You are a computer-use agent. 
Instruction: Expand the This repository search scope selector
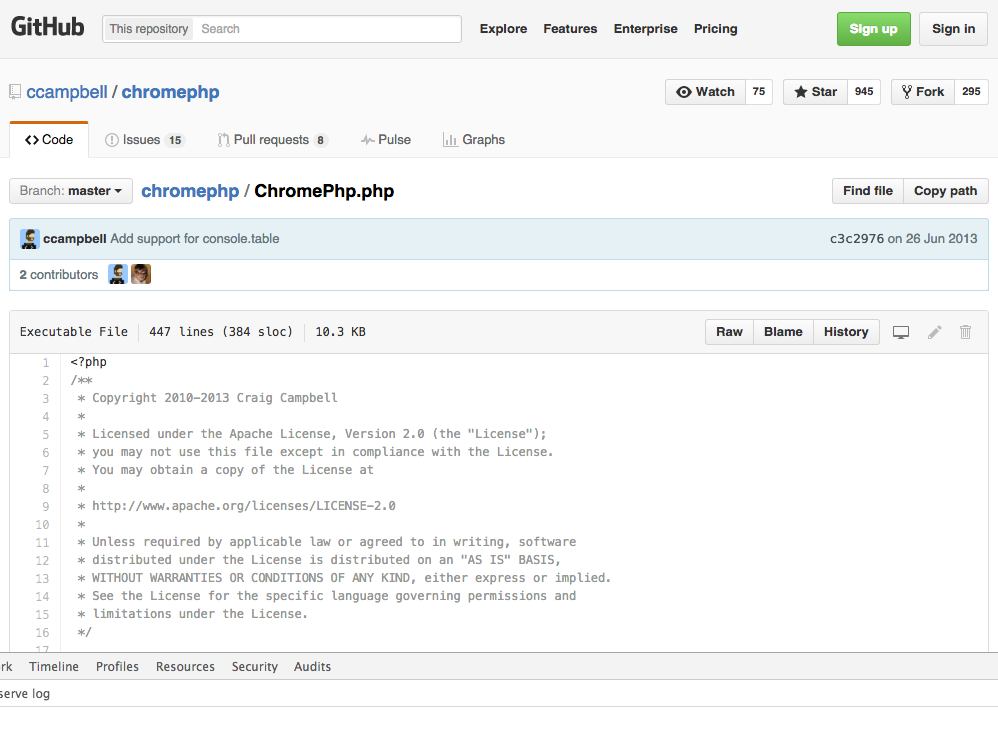coord(147,28)
